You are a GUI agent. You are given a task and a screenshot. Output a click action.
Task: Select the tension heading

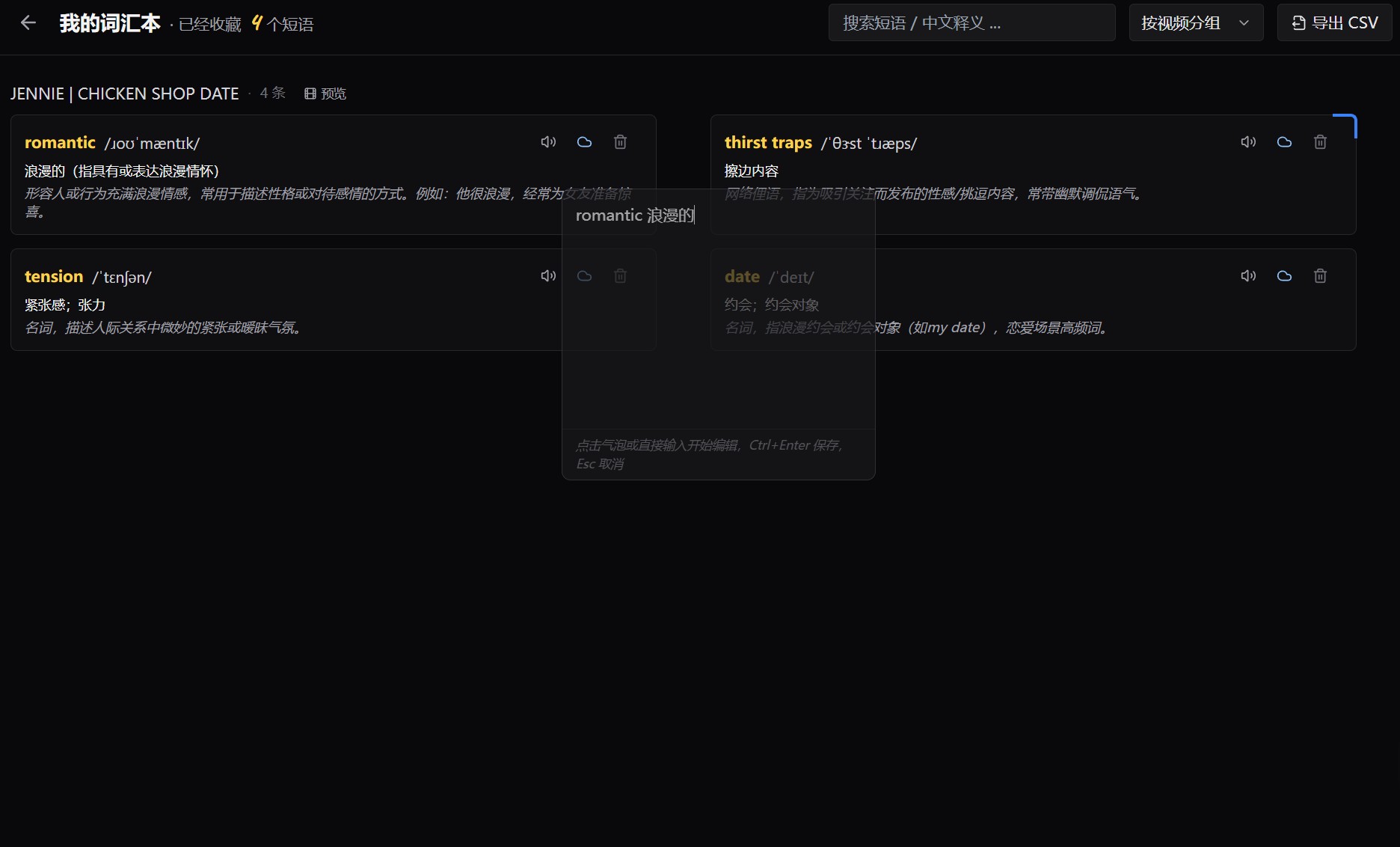(x=54, y=276)
